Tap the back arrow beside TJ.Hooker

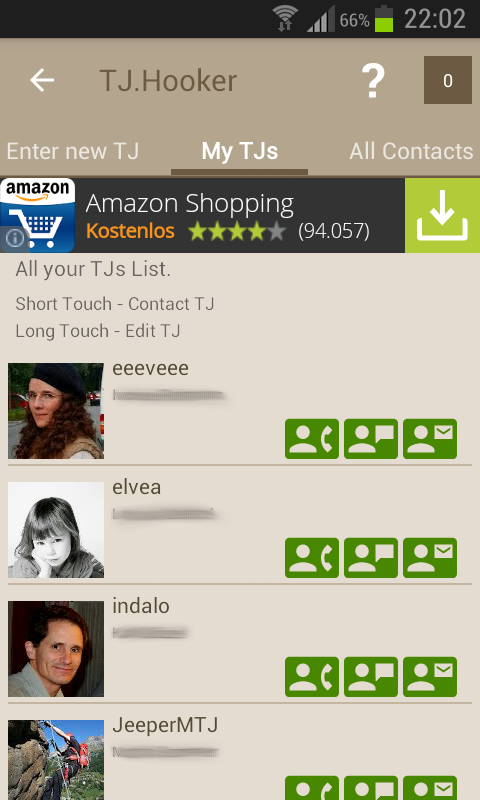tap(42, 81)
